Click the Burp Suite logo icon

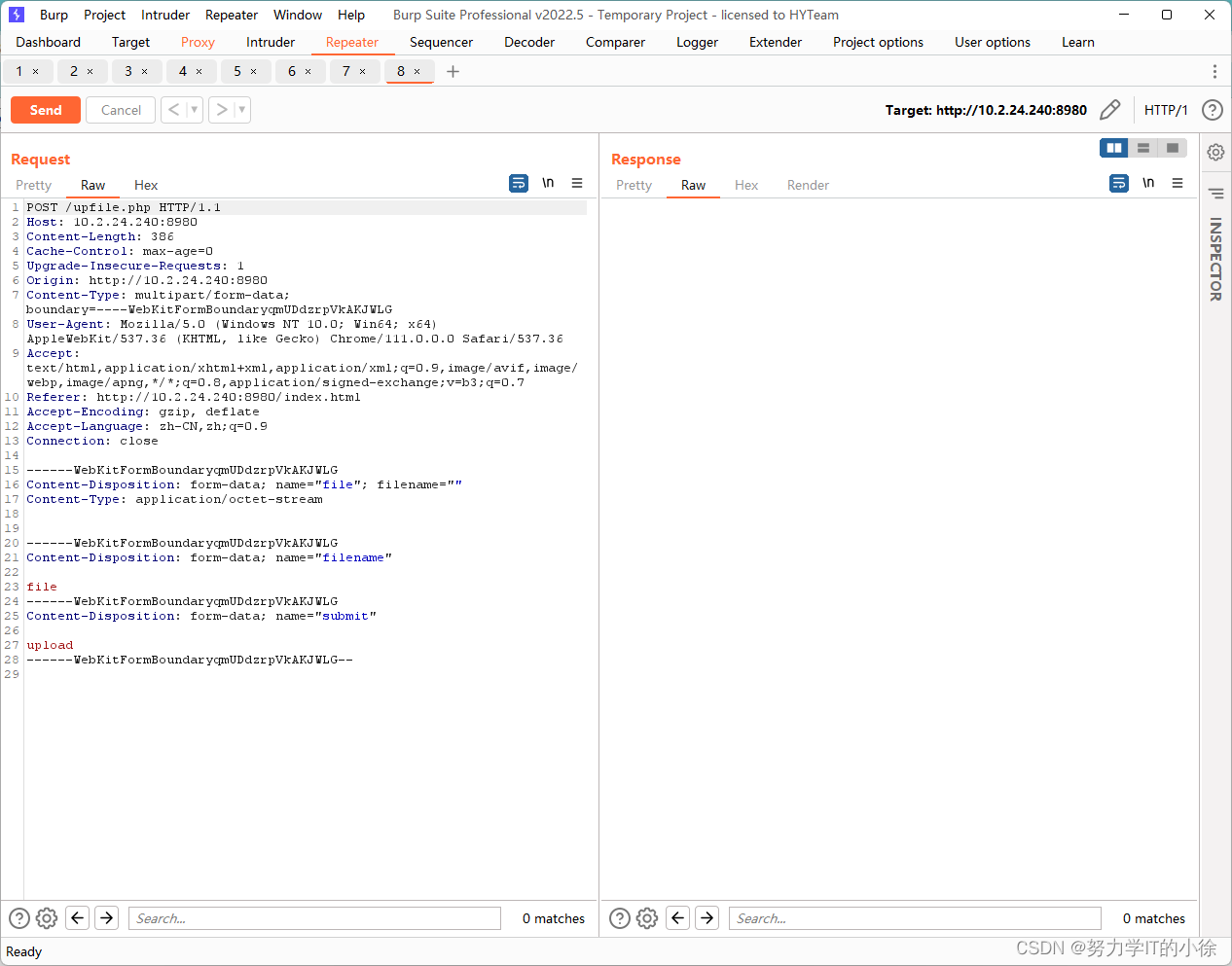[x=17, y=15]
